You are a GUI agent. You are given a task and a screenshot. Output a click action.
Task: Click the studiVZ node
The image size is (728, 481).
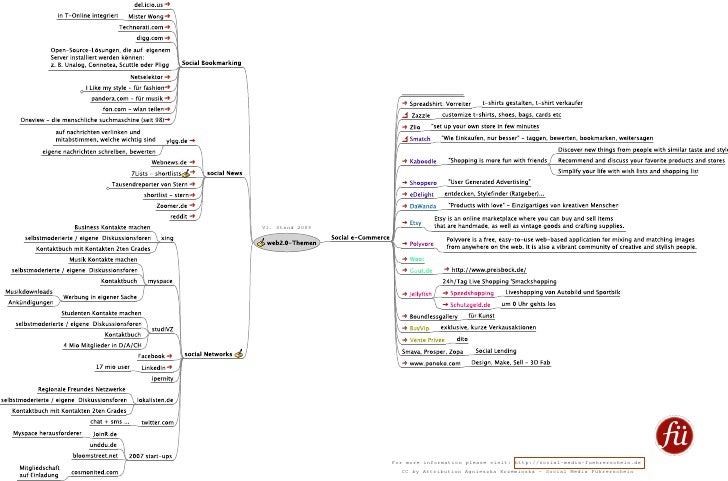[162, 329]
